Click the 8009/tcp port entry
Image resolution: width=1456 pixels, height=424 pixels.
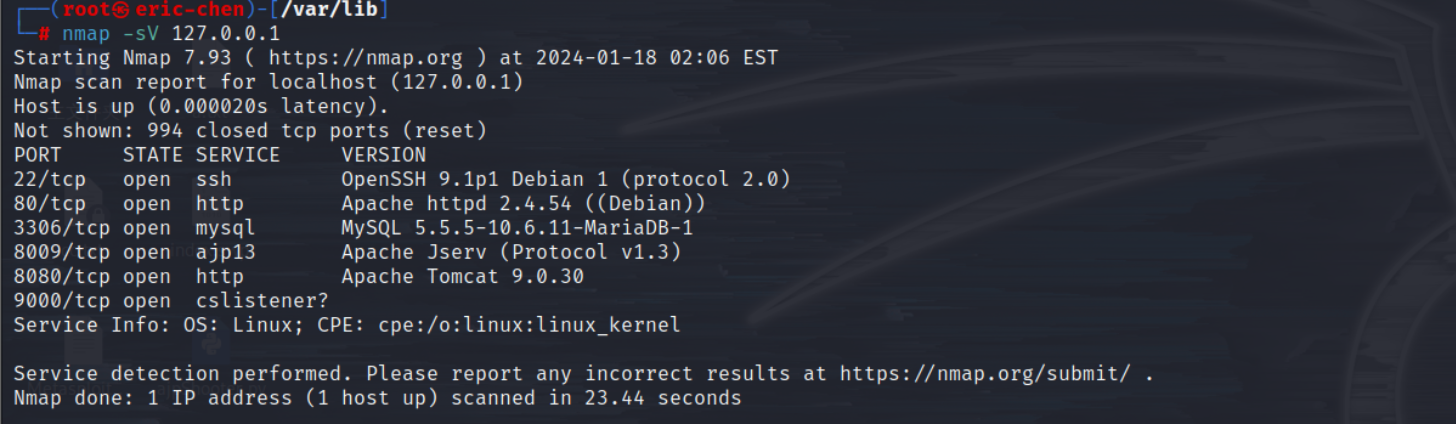(x=62, y=251)
